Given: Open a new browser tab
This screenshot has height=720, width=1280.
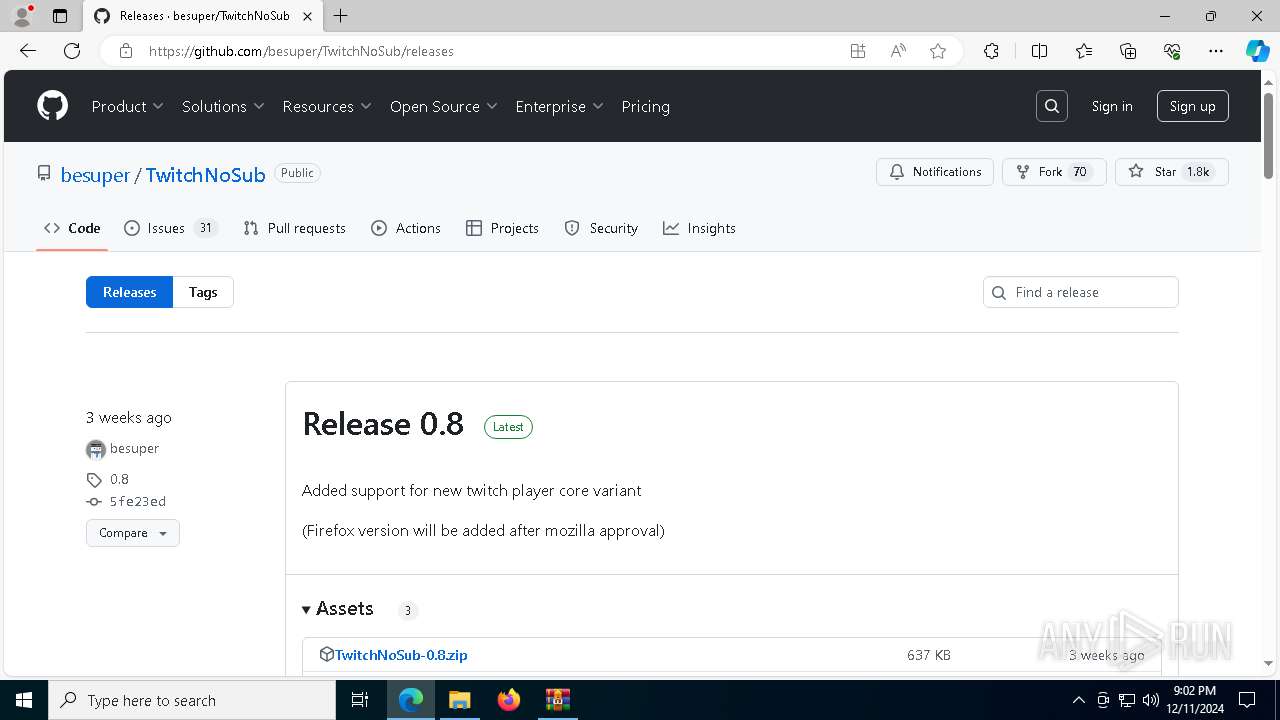Looking at the screenshot, I should 341,16.
